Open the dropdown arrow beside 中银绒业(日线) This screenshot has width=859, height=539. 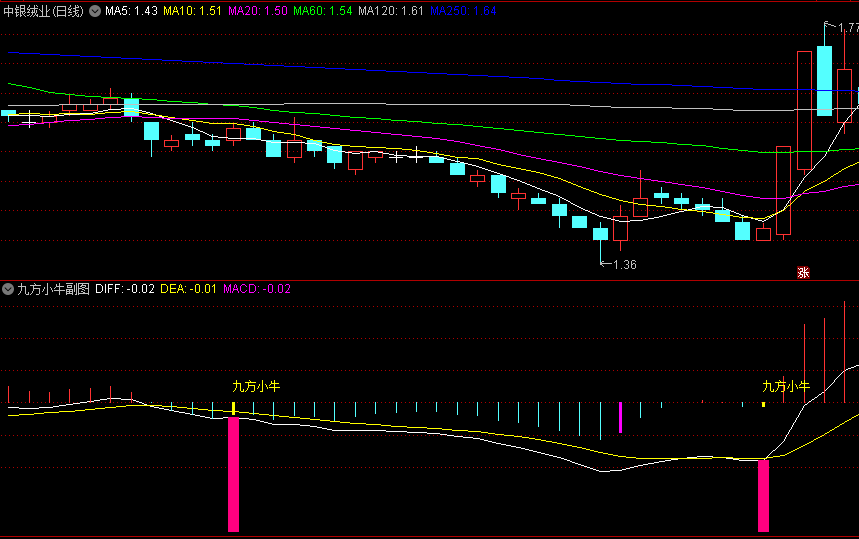pos(95,11)
